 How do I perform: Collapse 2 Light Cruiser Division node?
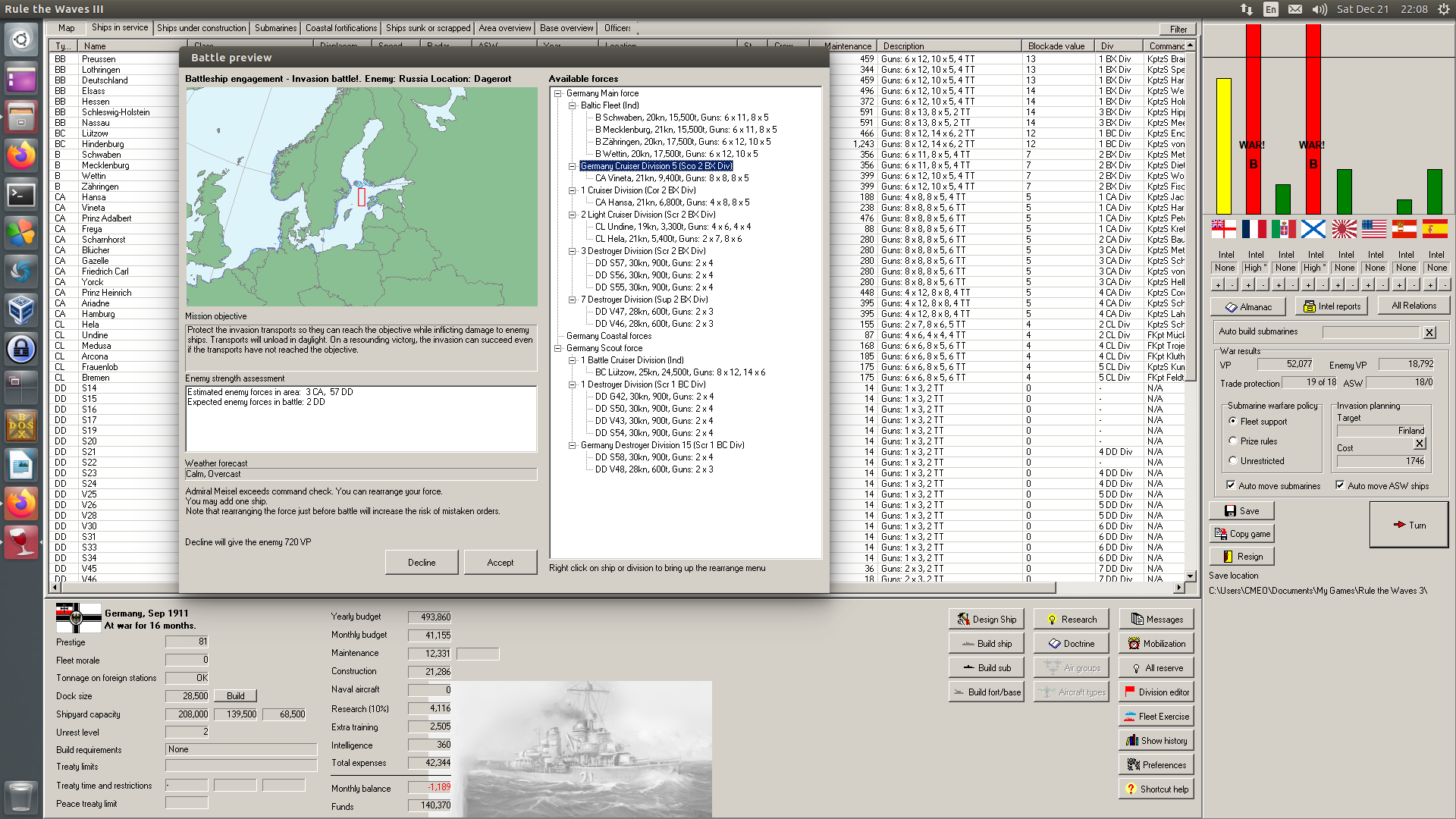(573, 215)
